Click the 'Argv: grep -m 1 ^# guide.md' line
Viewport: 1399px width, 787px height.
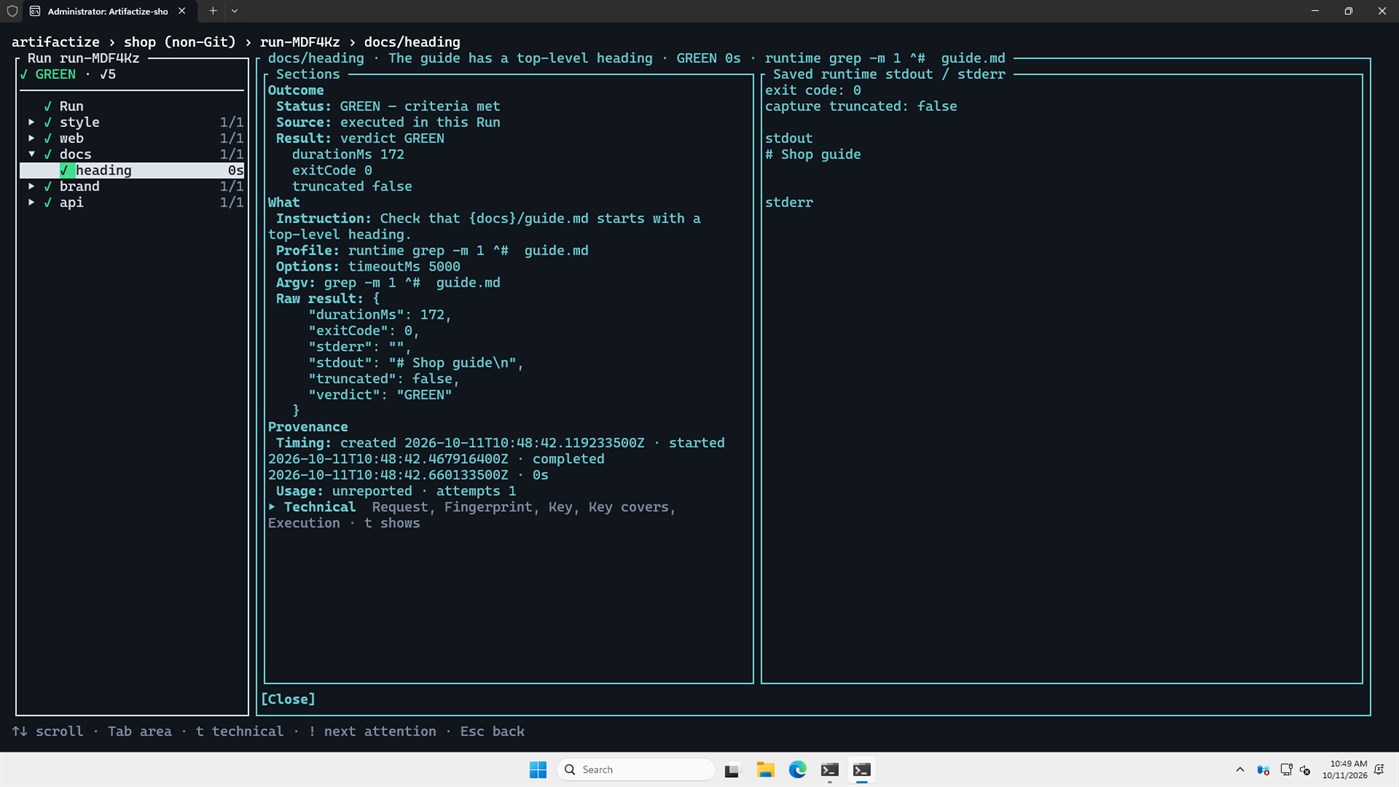[388, 282]
